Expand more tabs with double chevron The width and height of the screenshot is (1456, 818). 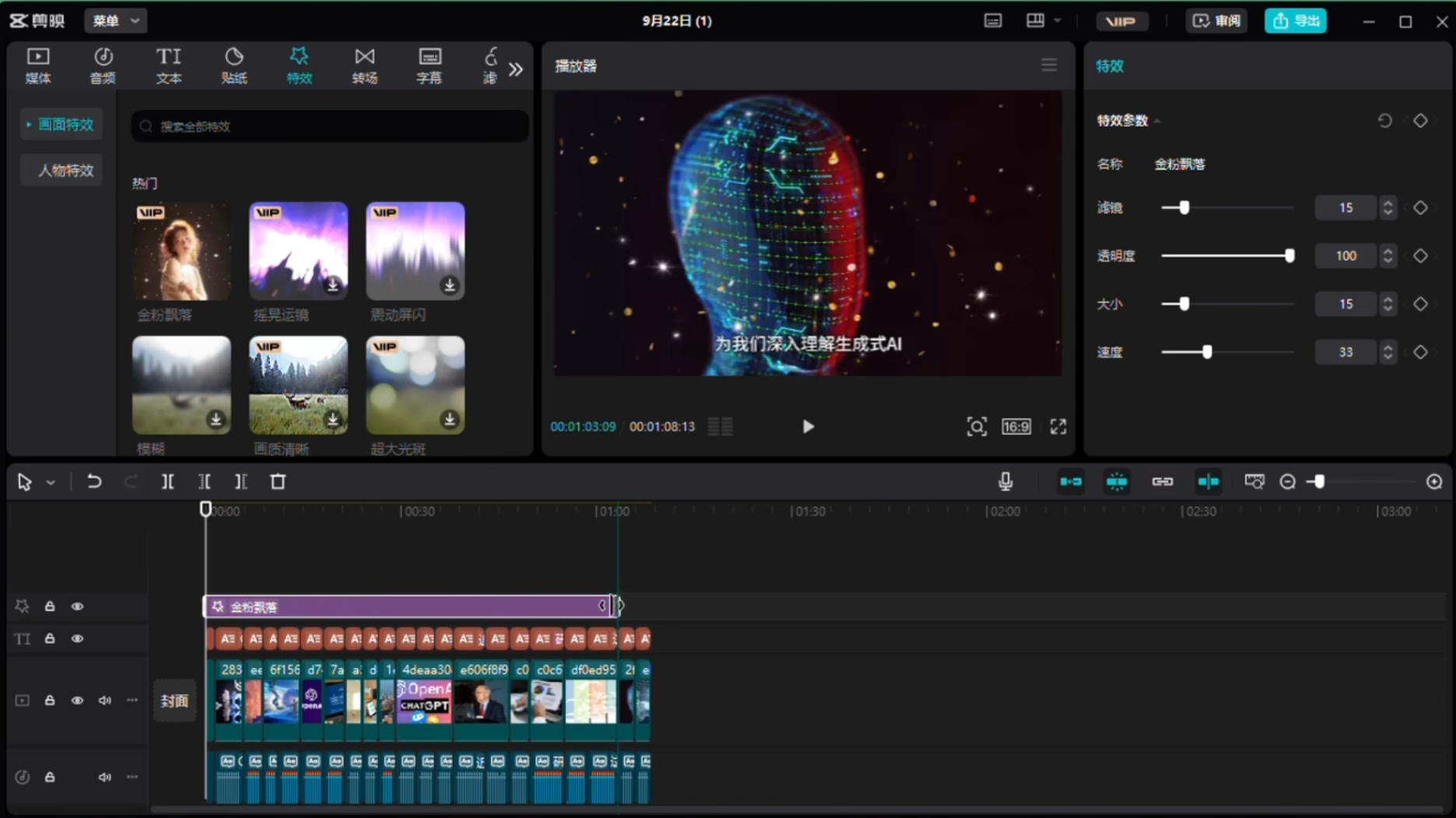point(515,69)
